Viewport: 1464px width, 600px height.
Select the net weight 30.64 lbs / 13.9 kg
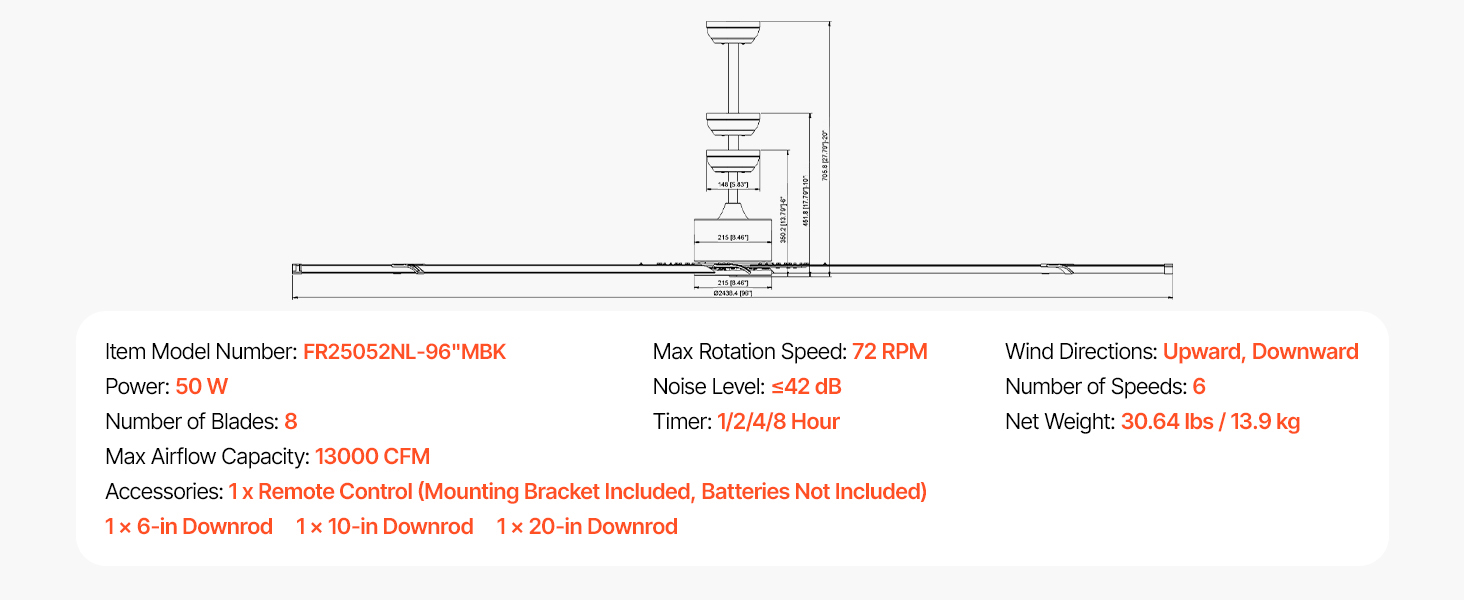[x=1210, y=422]
